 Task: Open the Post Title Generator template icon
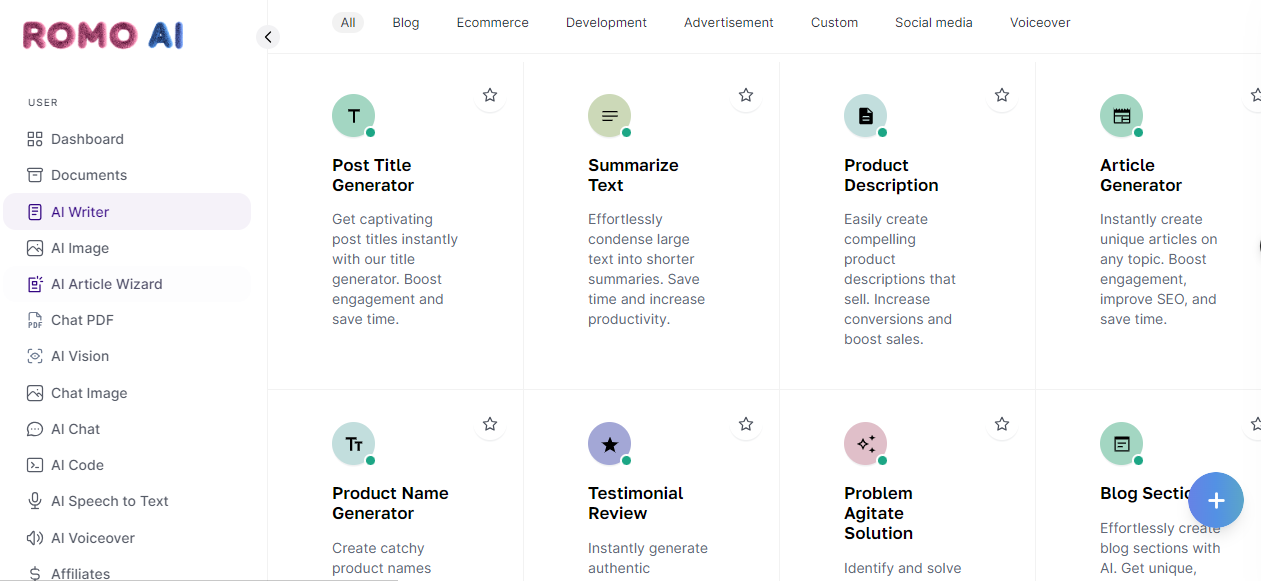353,116
